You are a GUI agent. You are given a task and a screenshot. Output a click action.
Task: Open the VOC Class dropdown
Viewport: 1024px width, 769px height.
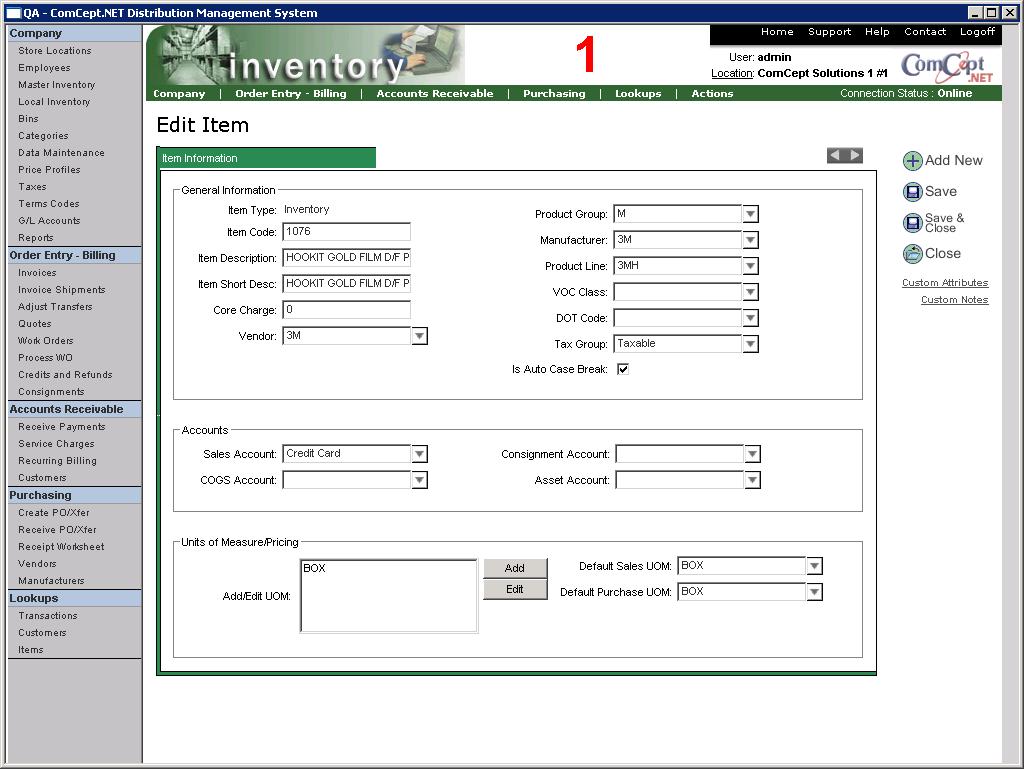tap(750, 292)
